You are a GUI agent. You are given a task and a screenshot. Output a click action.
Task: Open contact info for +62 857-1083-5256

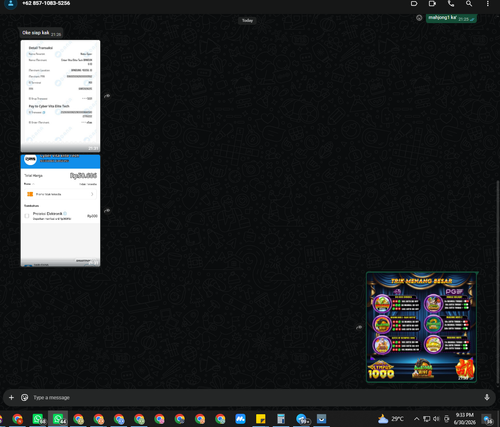pyautogui.click(x=46, y=3)
